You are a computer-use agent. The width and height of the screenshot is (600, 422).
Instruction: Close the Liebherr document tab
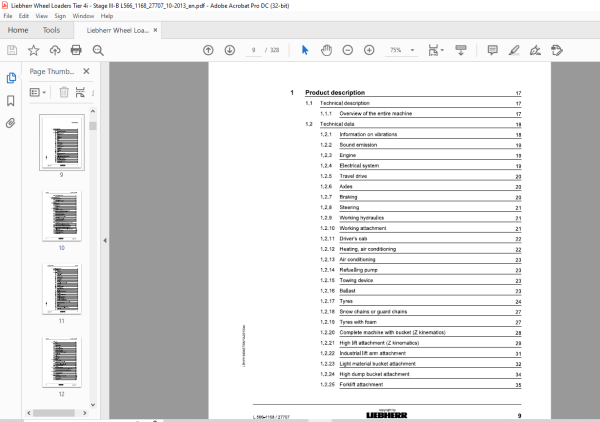click(155, 30)
